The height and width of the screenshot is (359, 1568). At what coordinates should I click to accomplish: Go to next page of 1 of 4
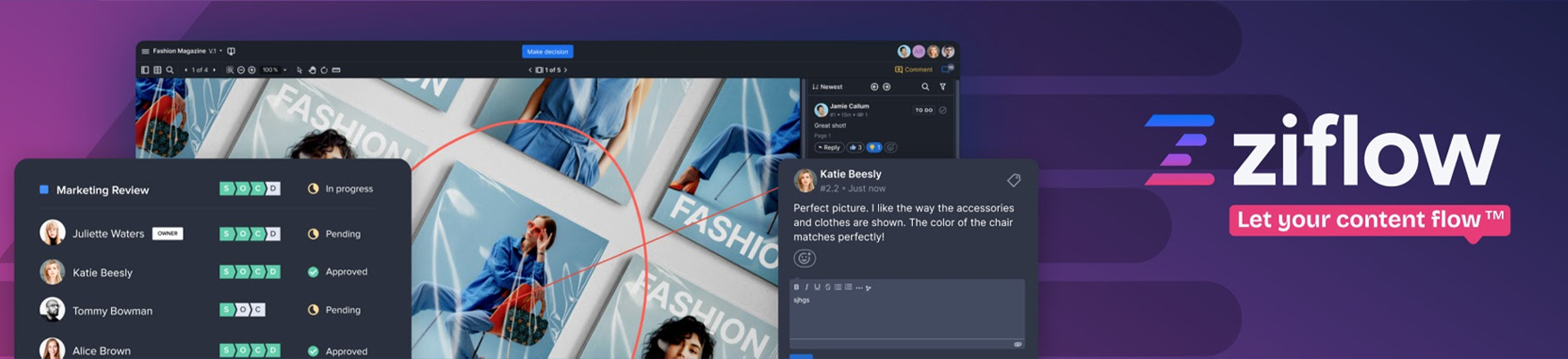(214, 70)
